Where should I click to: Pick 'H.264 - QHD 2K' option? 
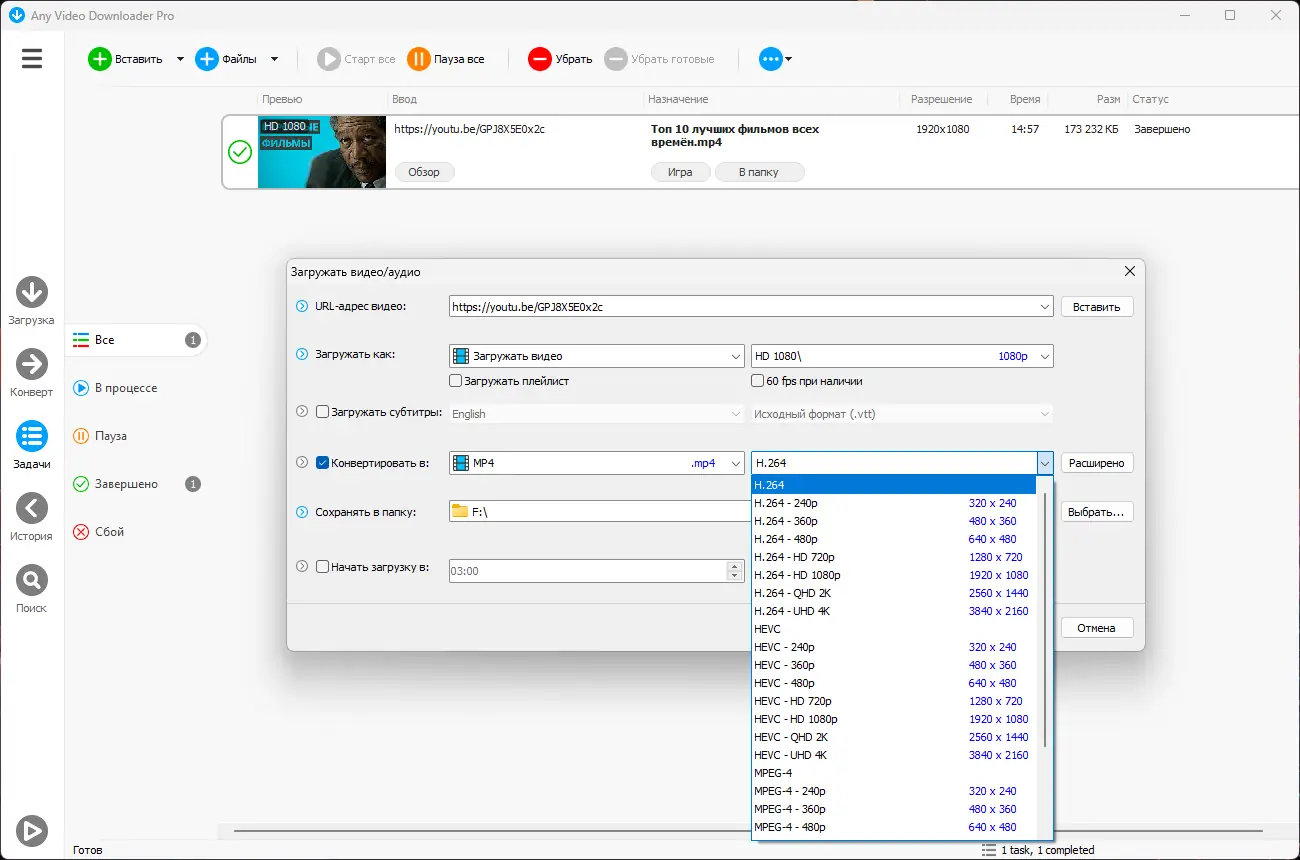click(x=894, y=593)
